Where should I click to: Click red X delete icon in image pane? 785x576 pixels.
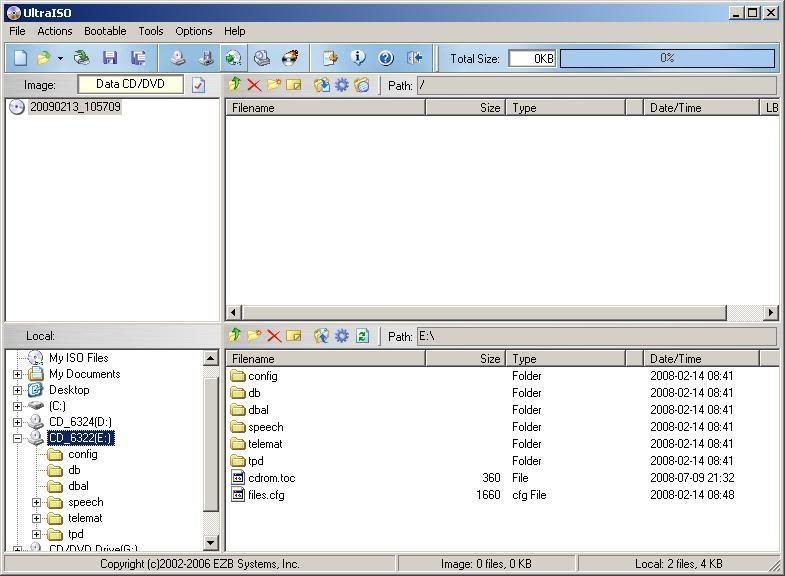click(x=254, y=85)
